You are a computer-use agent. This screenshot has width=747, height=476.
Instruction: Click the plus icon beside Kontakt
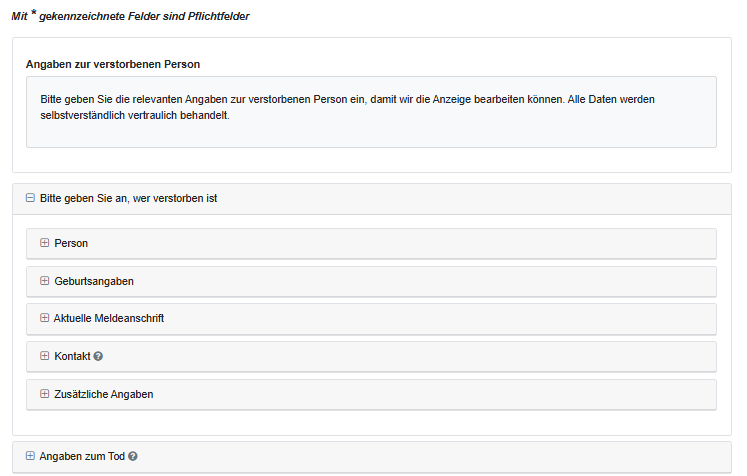click(44, 356)
